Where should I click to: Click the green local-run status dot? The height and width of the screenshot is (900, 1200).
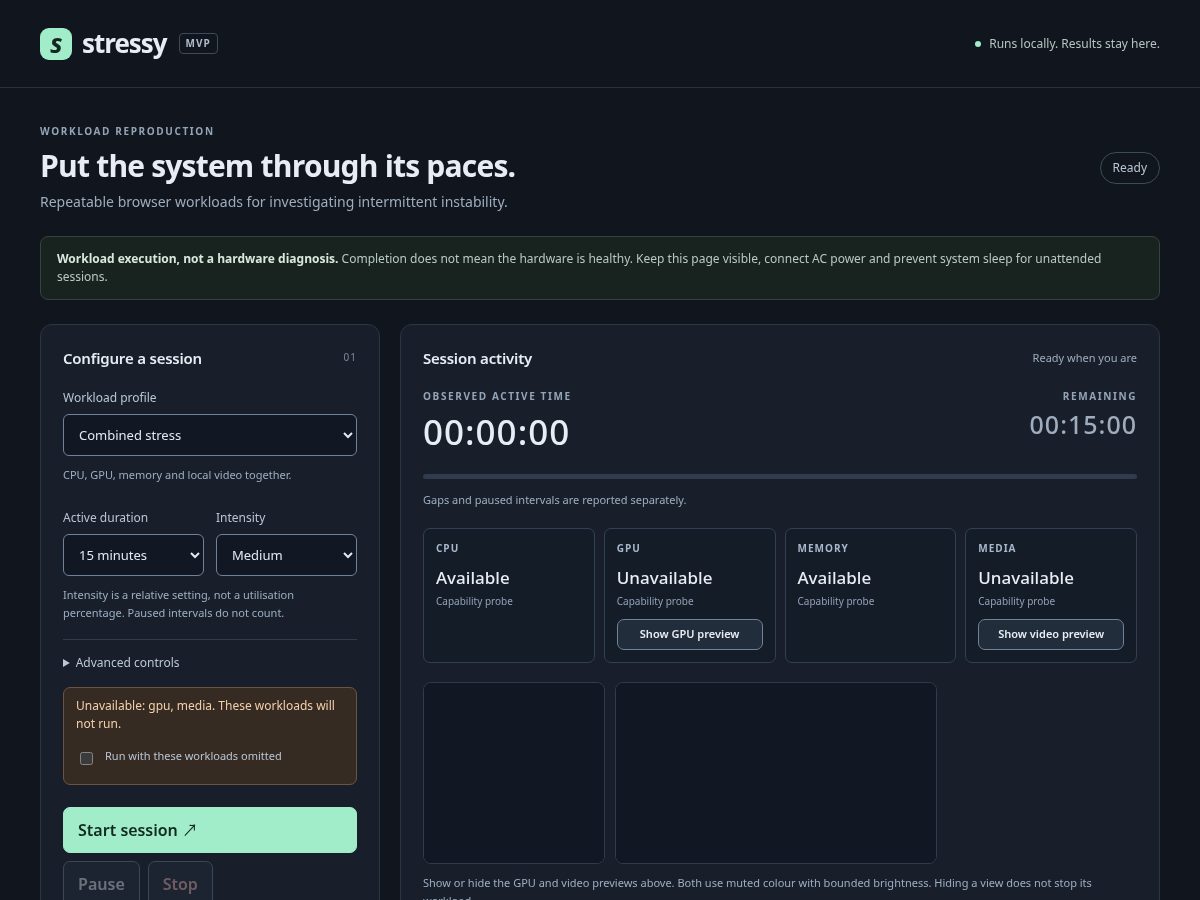(x=978, y=44)
